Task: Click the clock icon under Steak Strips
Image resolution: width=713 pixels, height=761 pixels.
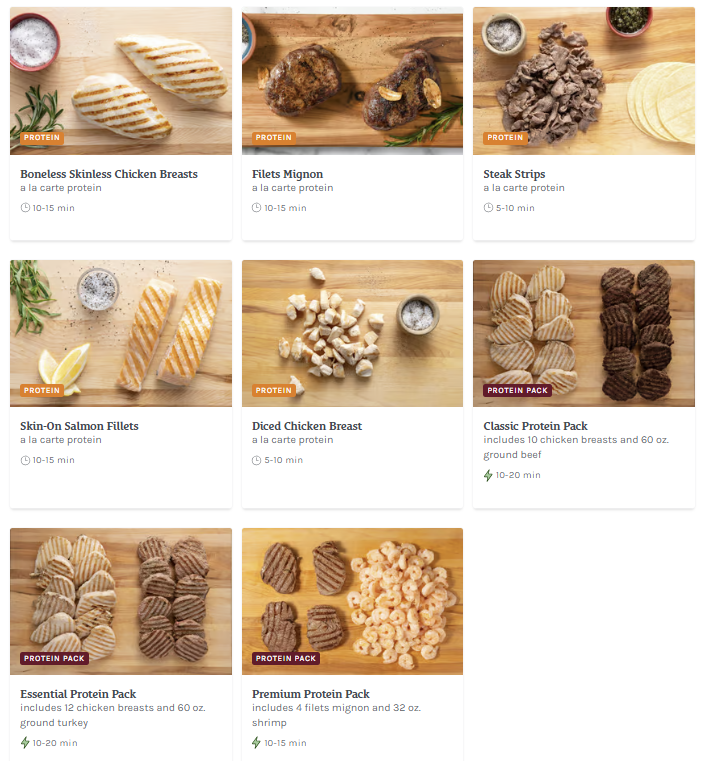Action: (488, 208)
